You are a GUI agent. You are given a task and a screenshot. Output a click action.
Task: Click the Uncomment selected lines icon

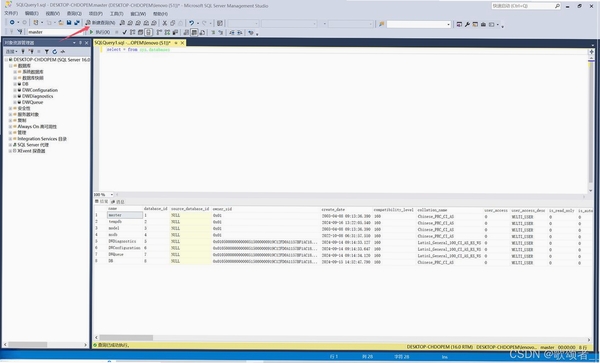tap(221, 33)
